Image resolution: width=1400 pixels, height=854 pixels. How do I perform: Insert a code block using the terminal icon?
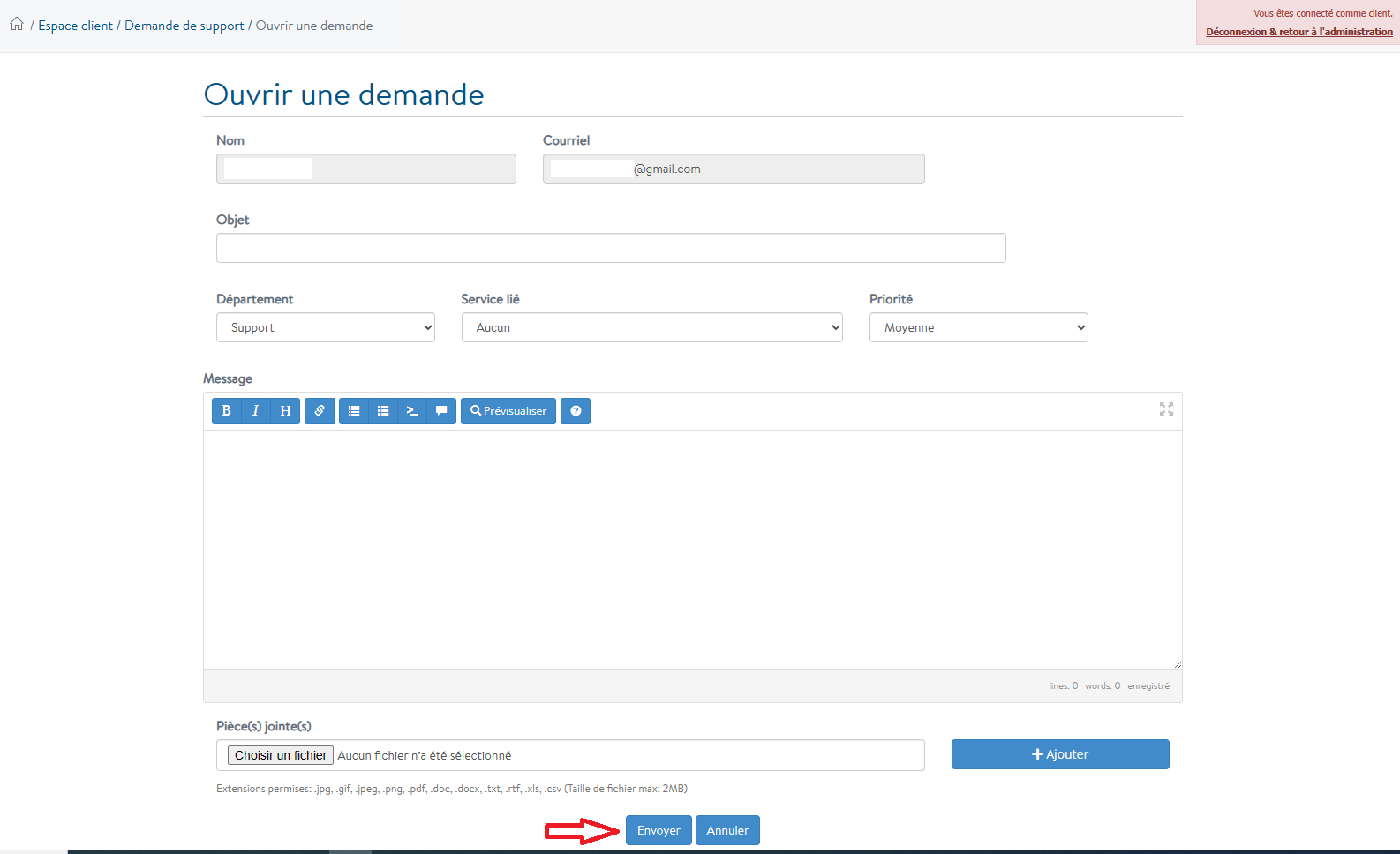point(412,411)
